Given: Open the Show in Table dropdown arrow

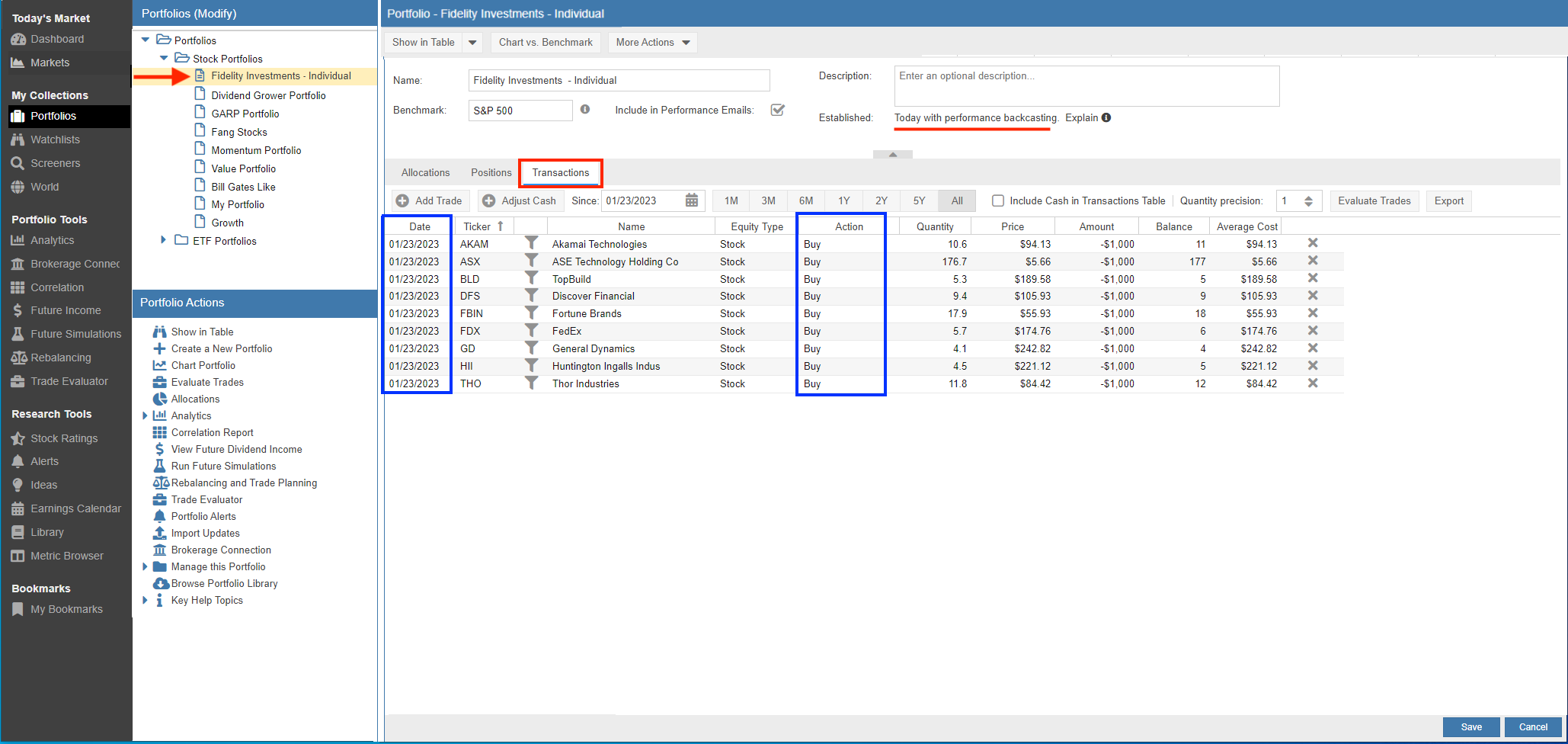Looking at the screenshot, I should pyautogui.click(x=472, y=43).
